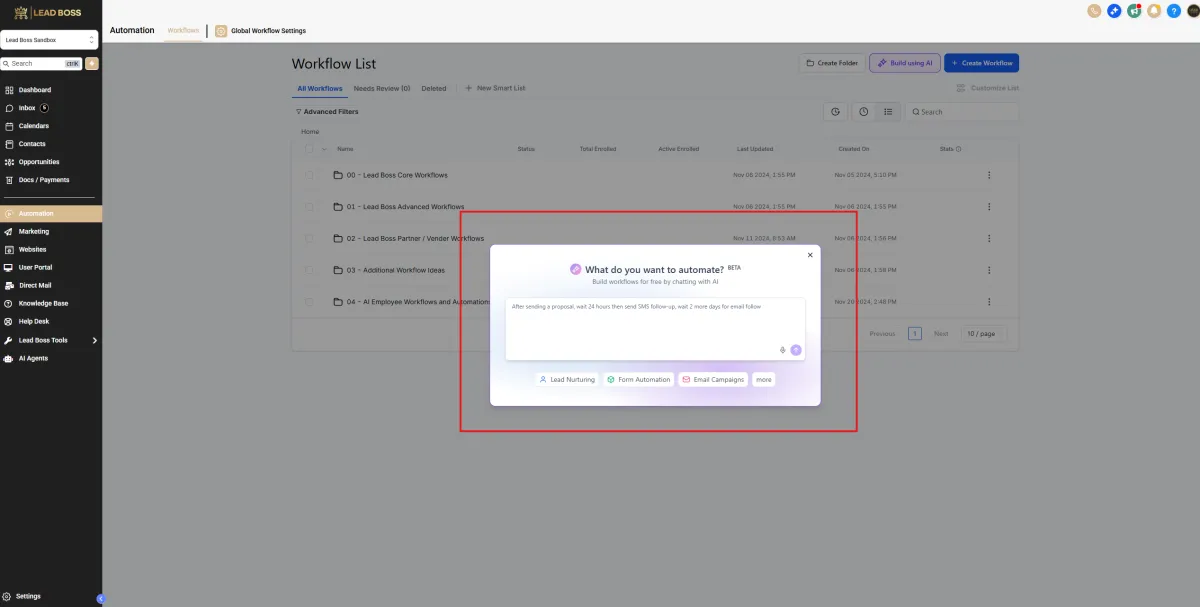Click the Build using AI button
This screenshot has width=1200, height=607.
tap(904, 63)
